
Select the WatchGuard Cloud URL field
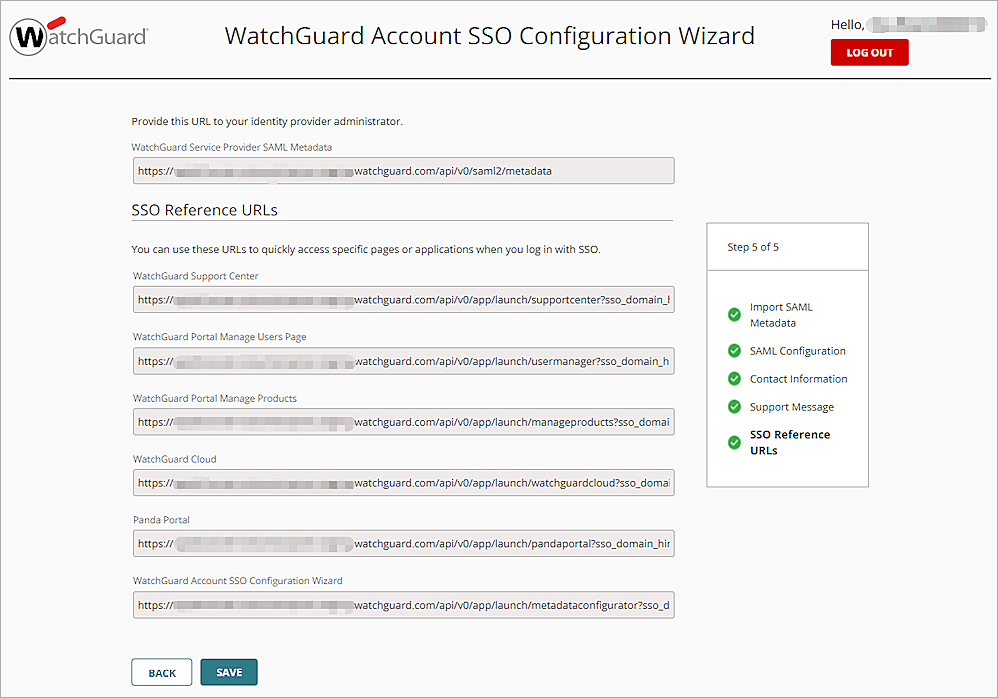click(403, 483)
